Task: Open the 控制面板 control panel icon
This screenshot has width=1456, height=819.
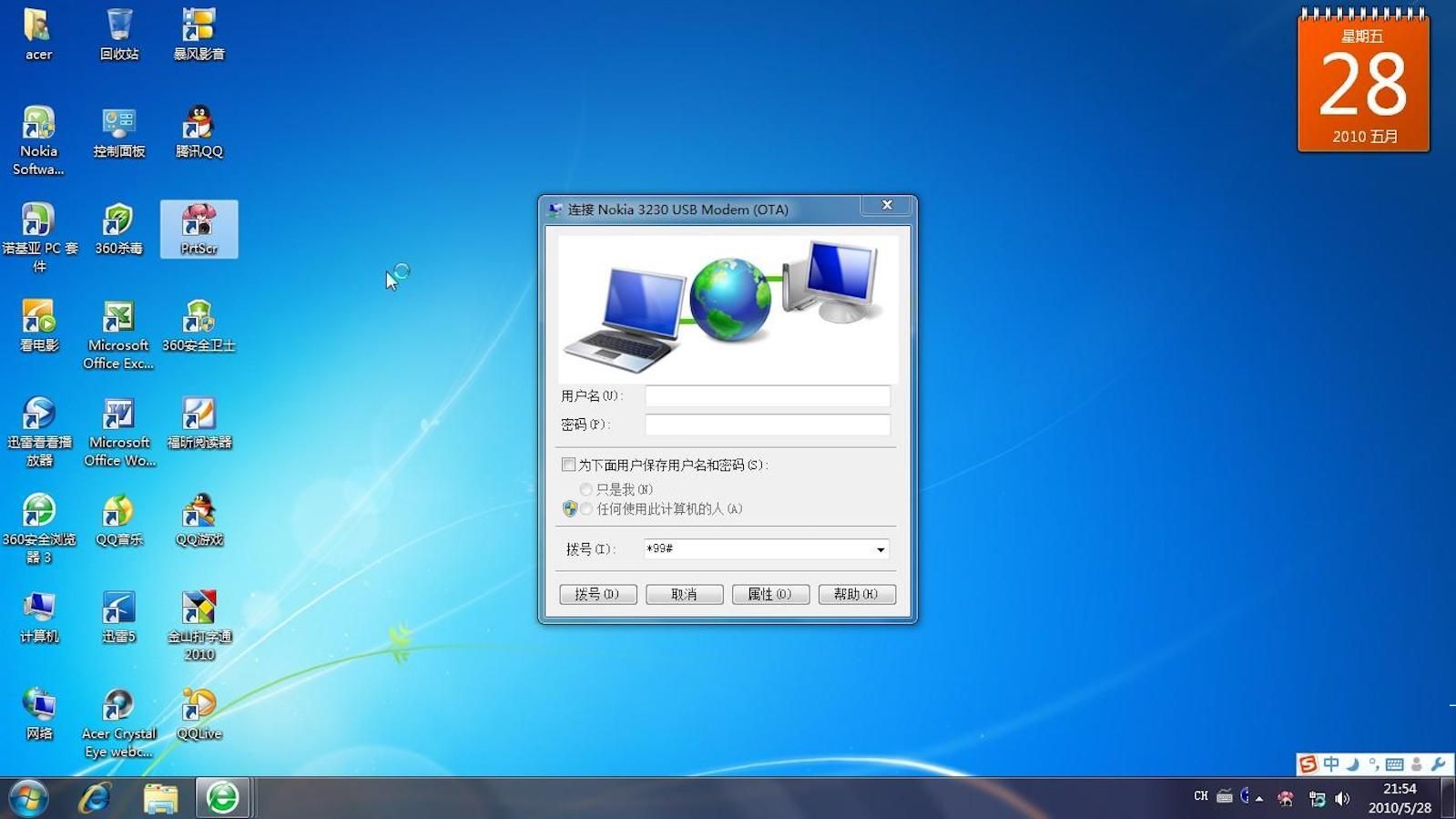Action: (x=119, y=130)
